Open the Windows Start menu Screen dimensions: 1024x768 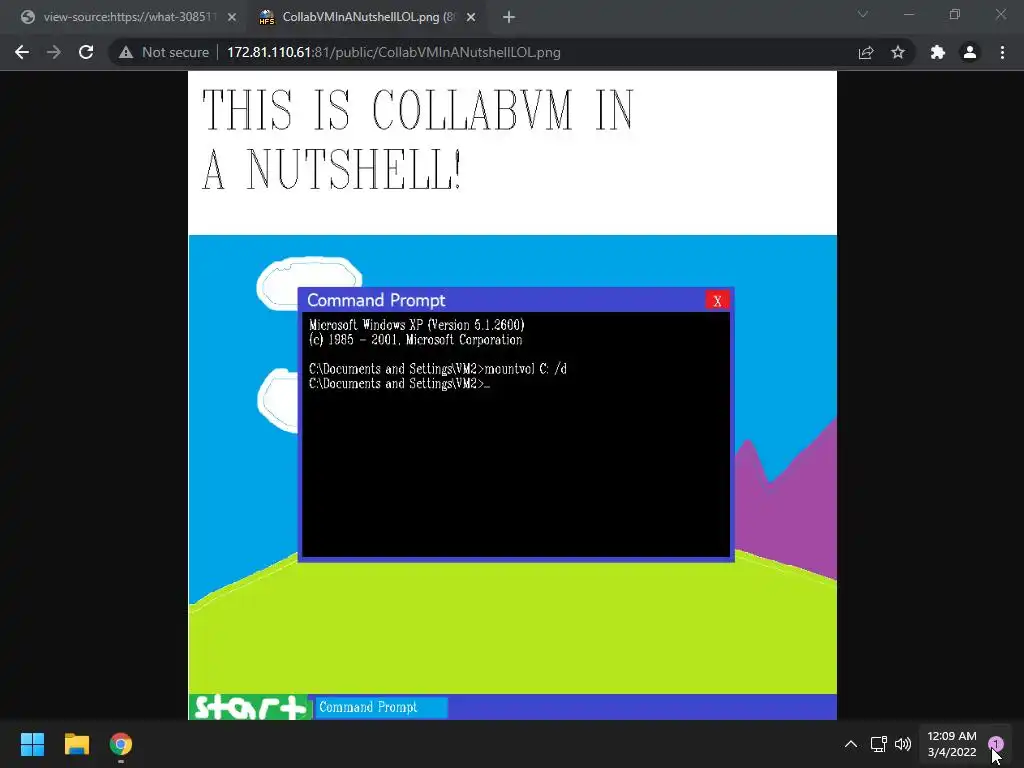(32, 744)
